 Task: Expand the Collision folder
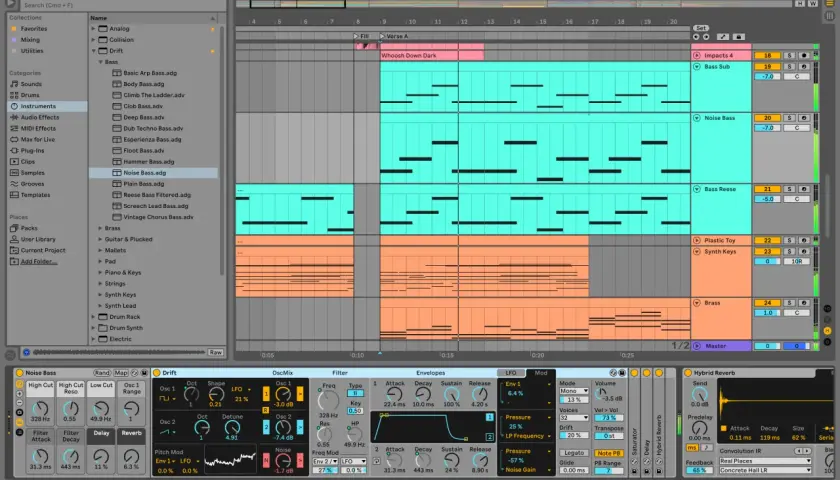pyautogui.click(x=93, y=40)
